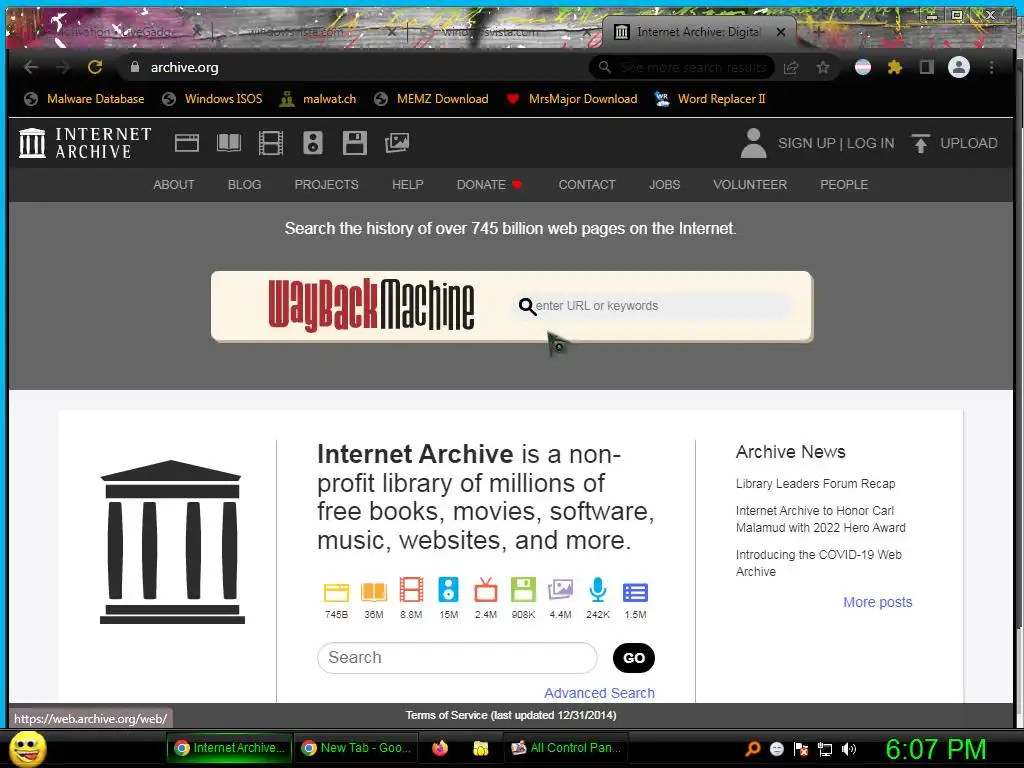The height and width of the screenshot is (768, 1024).
Task: Open the Advanced Search link
Action: (599, 693)
